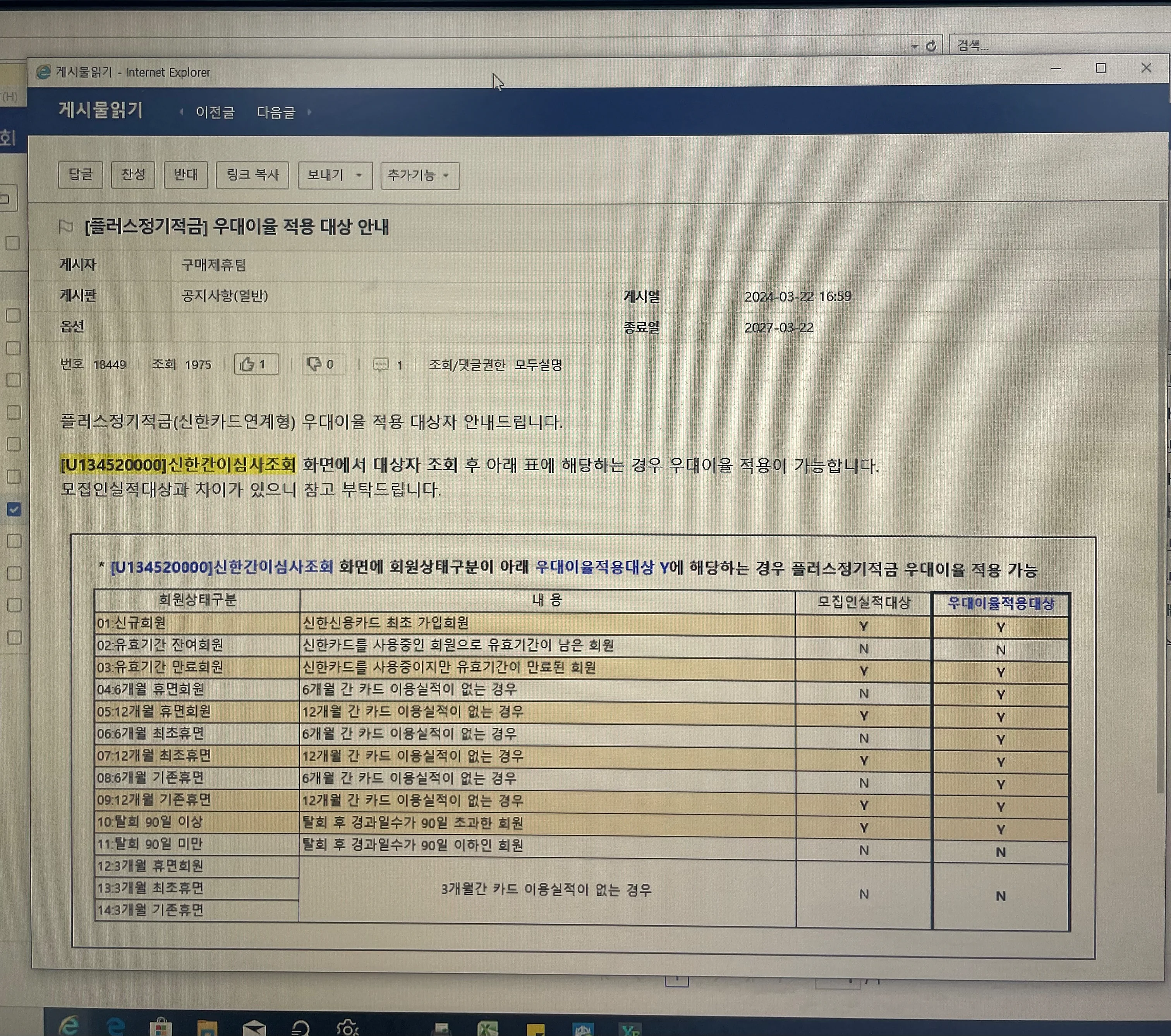Open Excel from the taskbar
Image resolution: width=1171 pixels, height=1036 pixels.
[x=488, y=1029]
